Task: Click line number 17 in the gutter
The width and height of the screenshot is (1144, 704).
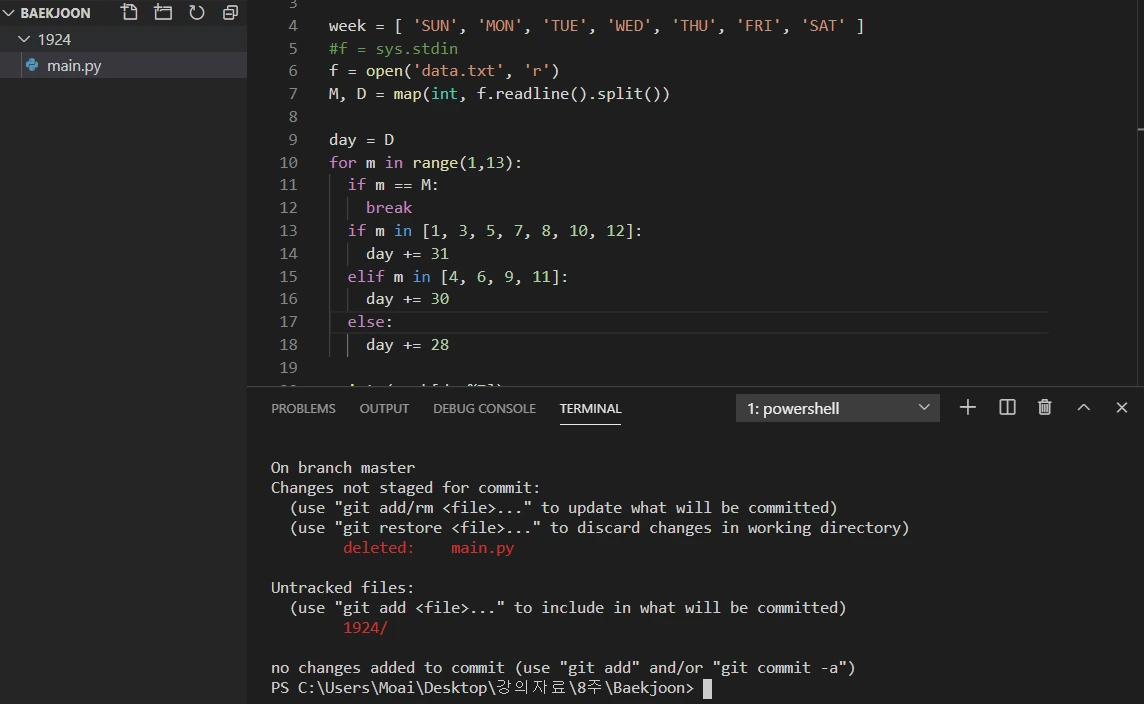Action: tap(288, 322)
